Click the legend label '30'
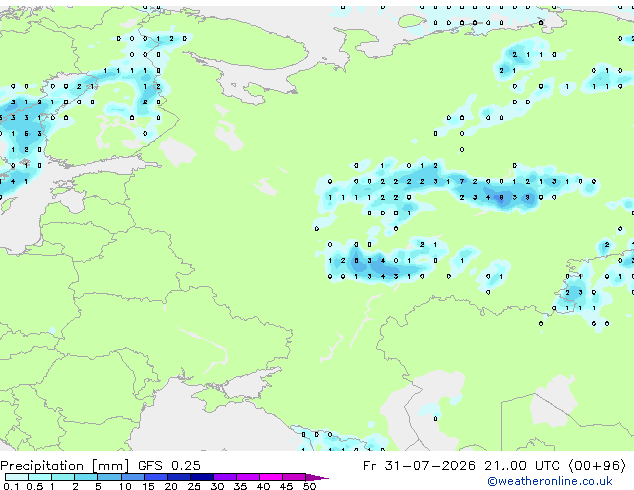Screen dimensions: 634x490 tap(217, 486)
